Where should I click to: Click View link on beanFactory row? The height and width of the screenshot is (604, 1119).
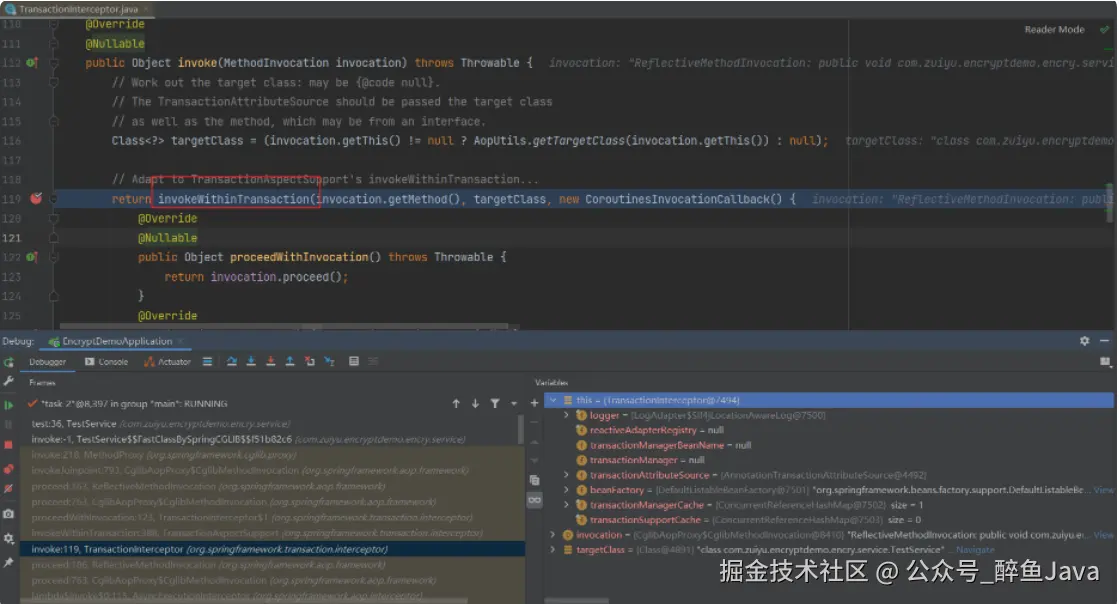(1103, 490)
